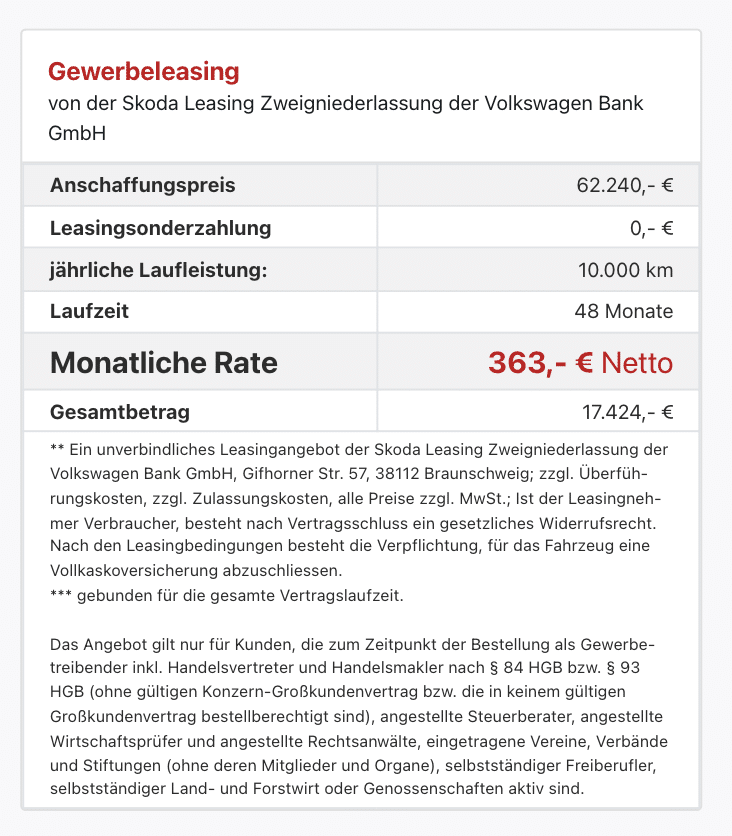Click the paragraph starting Das Angebot gilt
The height and width of the screenshot is (836, 732).
click(x=359, y=716)
